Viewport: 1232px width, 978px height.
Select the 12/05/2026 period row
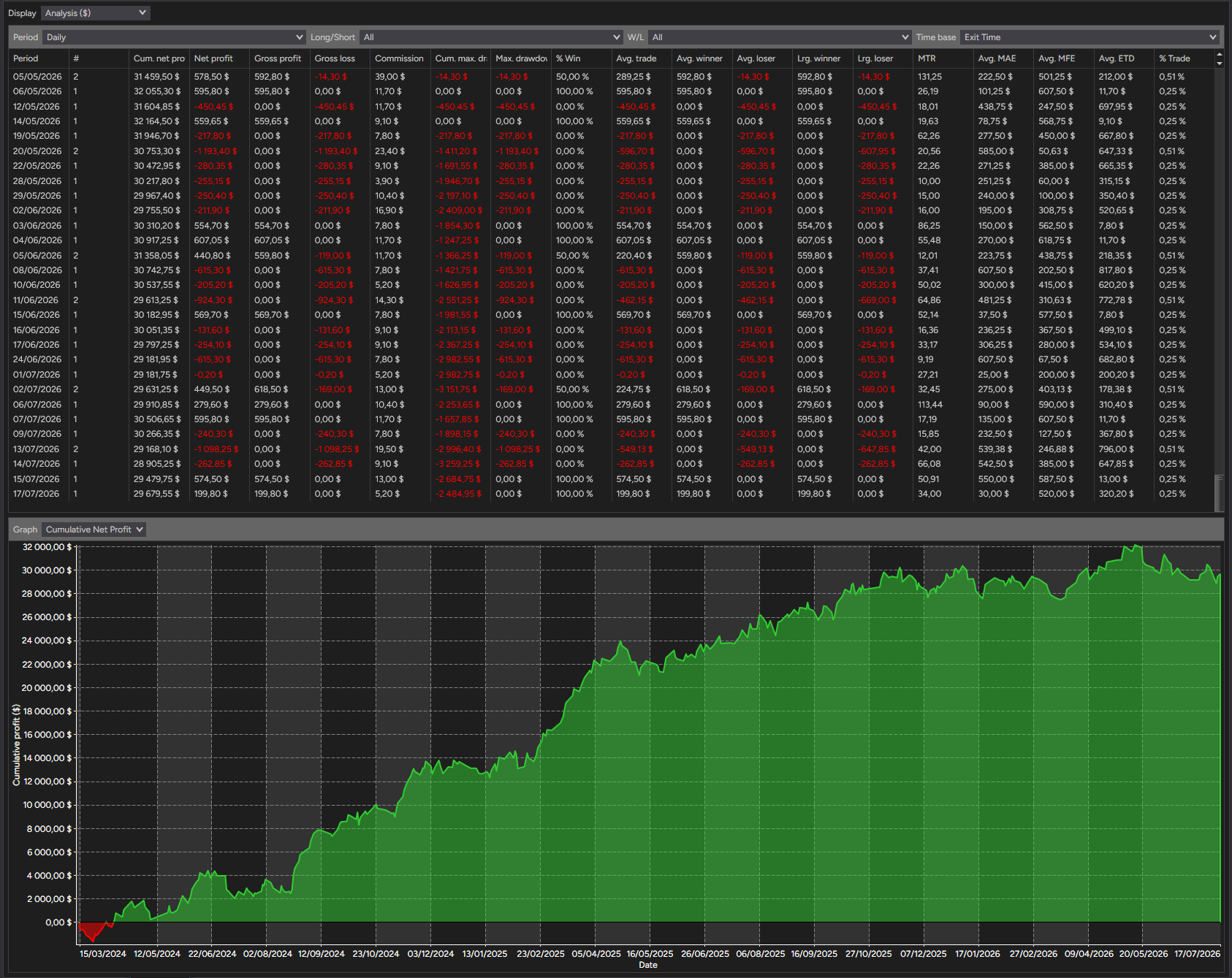coord(611,107)
